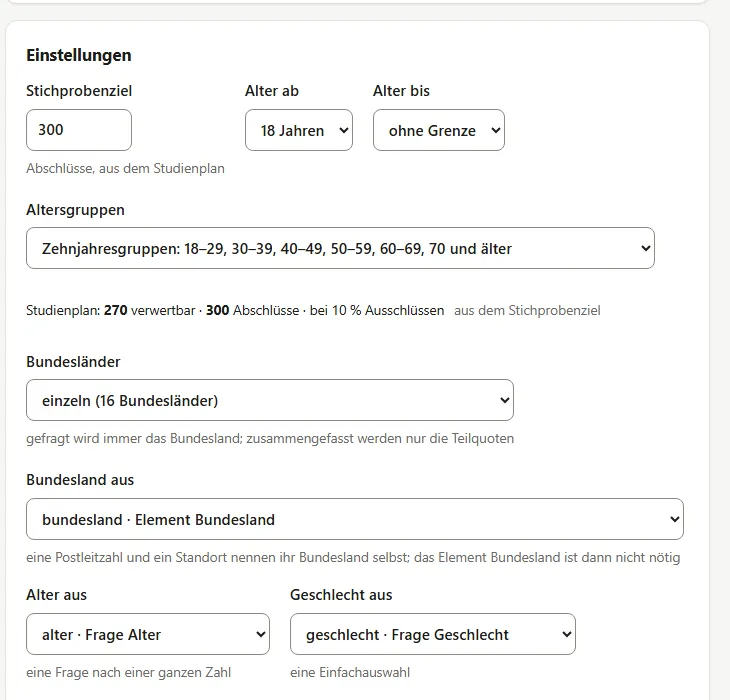Viewport: 730px width, 700px height.
Task: Click the Alter aus label
Action: pyautogui.click(x=56, y=595)
